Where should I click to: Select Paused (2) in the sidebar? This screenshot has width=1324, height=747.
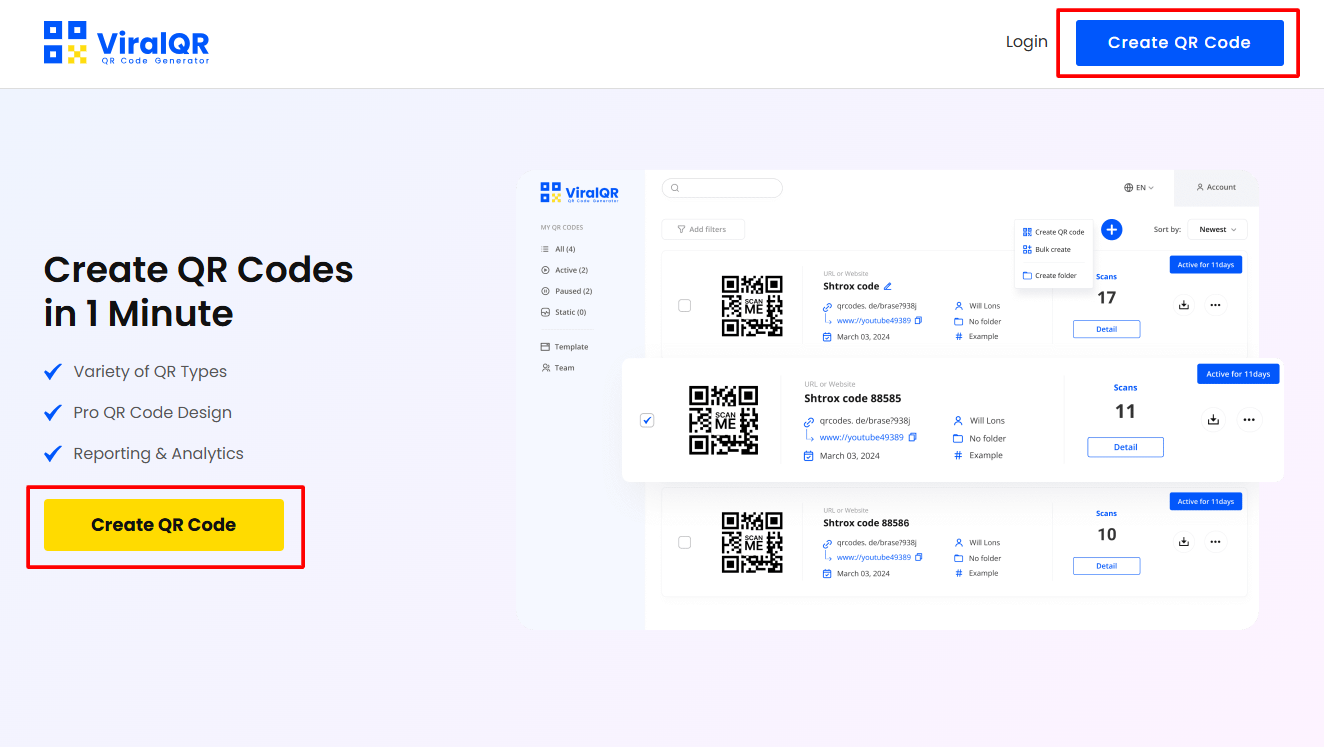(x=566, y=291)
